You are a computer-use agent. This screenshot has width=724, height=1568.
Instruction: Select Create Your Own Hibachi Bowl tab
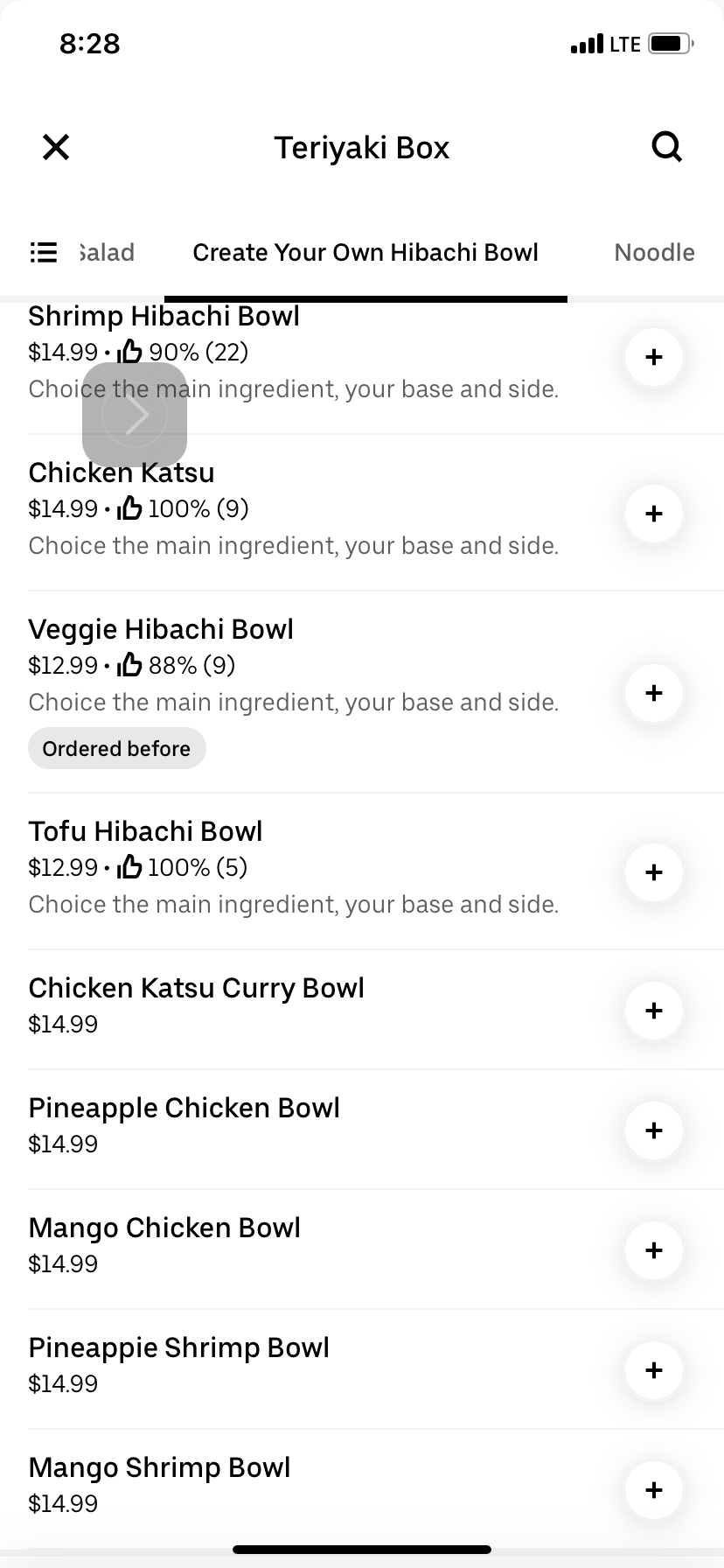click(x=365, y=253)
